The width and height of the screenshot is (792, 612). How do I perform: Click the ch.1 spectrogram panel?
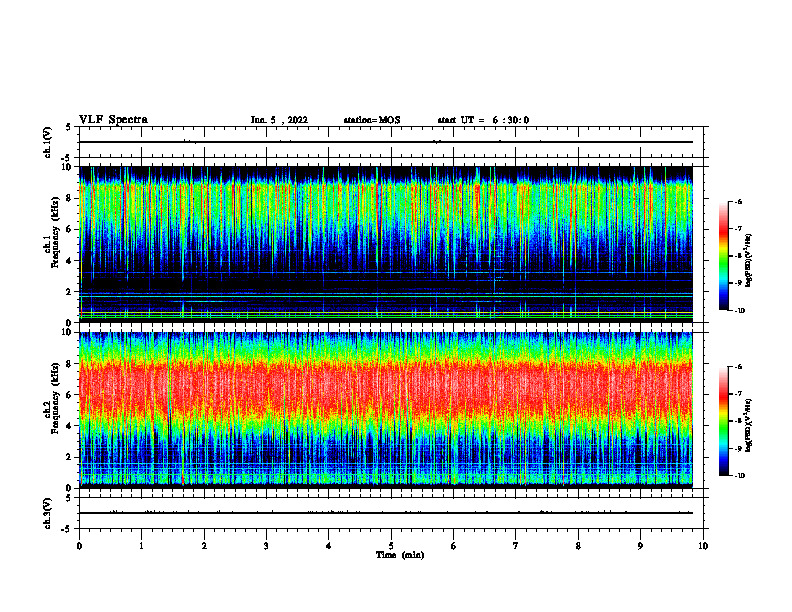386,244
